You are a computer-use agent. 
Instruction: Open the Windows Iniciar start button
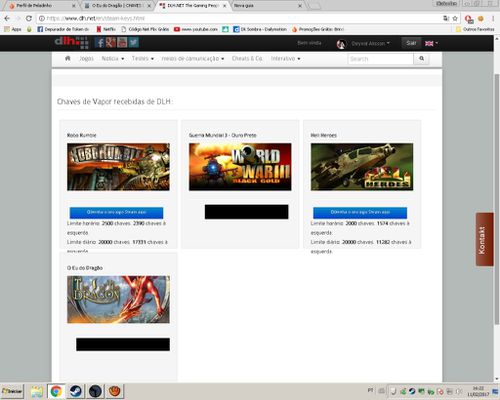[12, 391]
